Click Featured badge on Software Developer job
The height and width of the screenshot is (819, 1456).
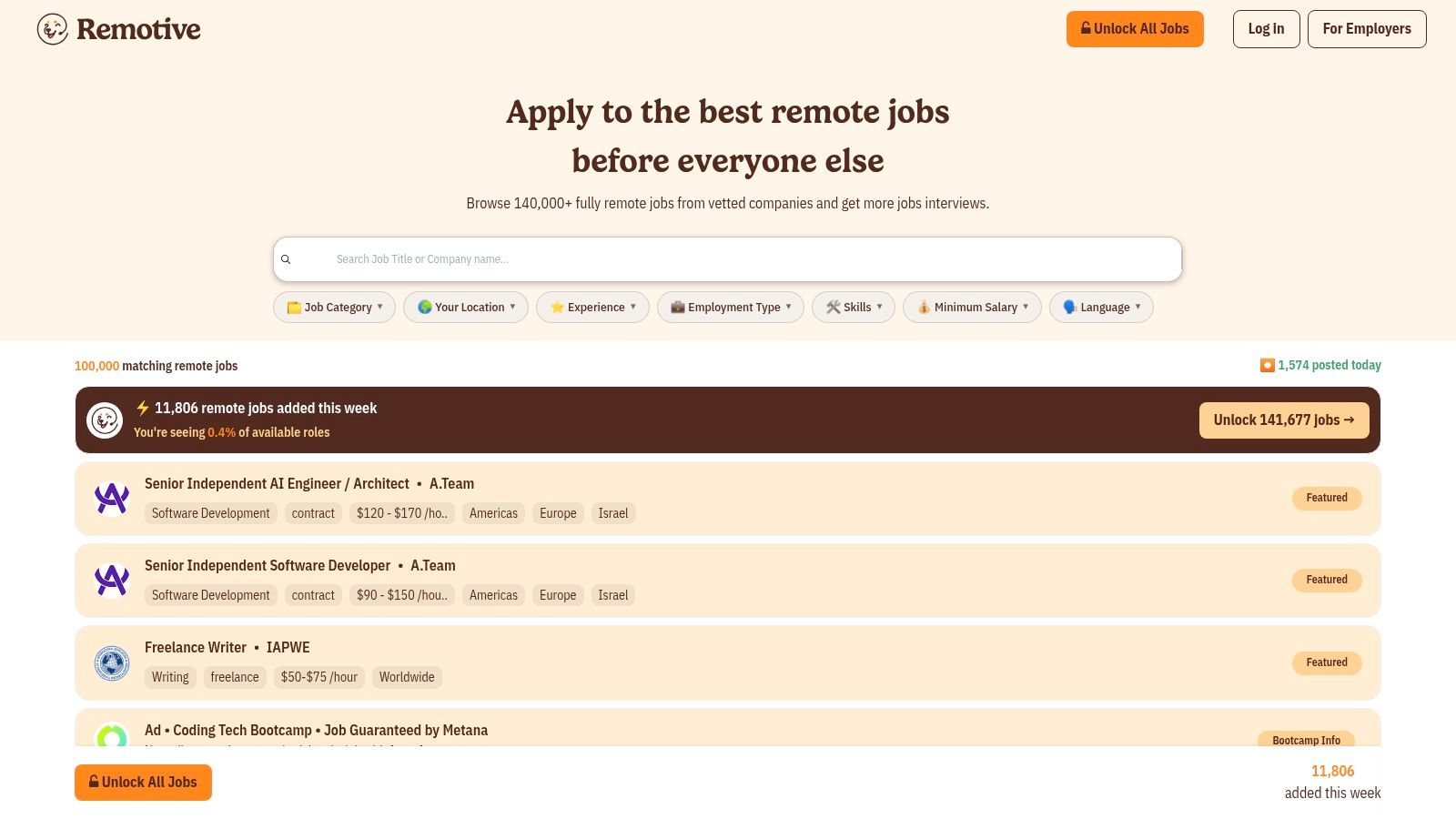pos(1327,580)
